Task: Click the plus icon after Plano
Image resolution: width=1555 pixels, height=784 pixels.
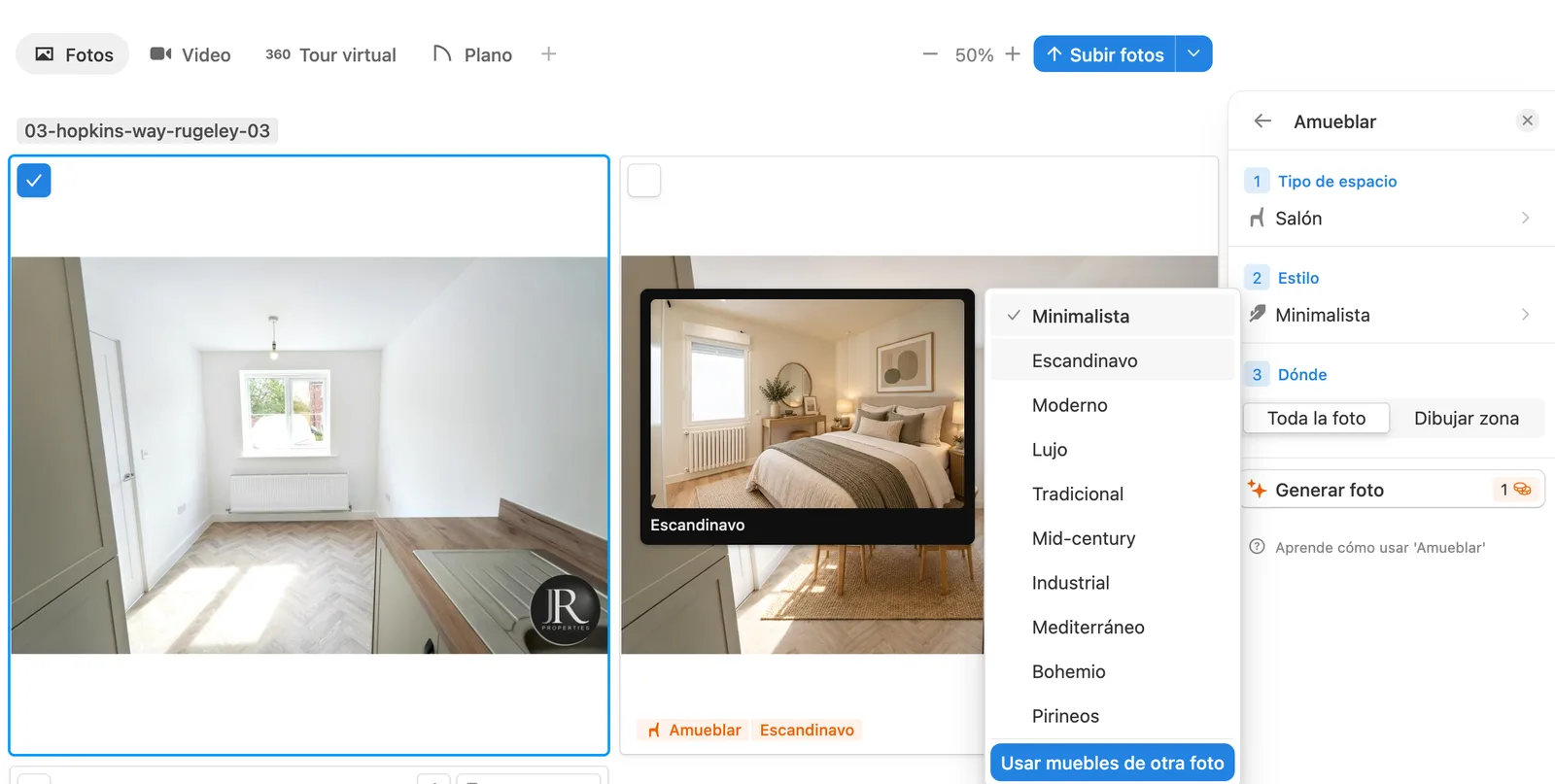Action: pos(548,54)
